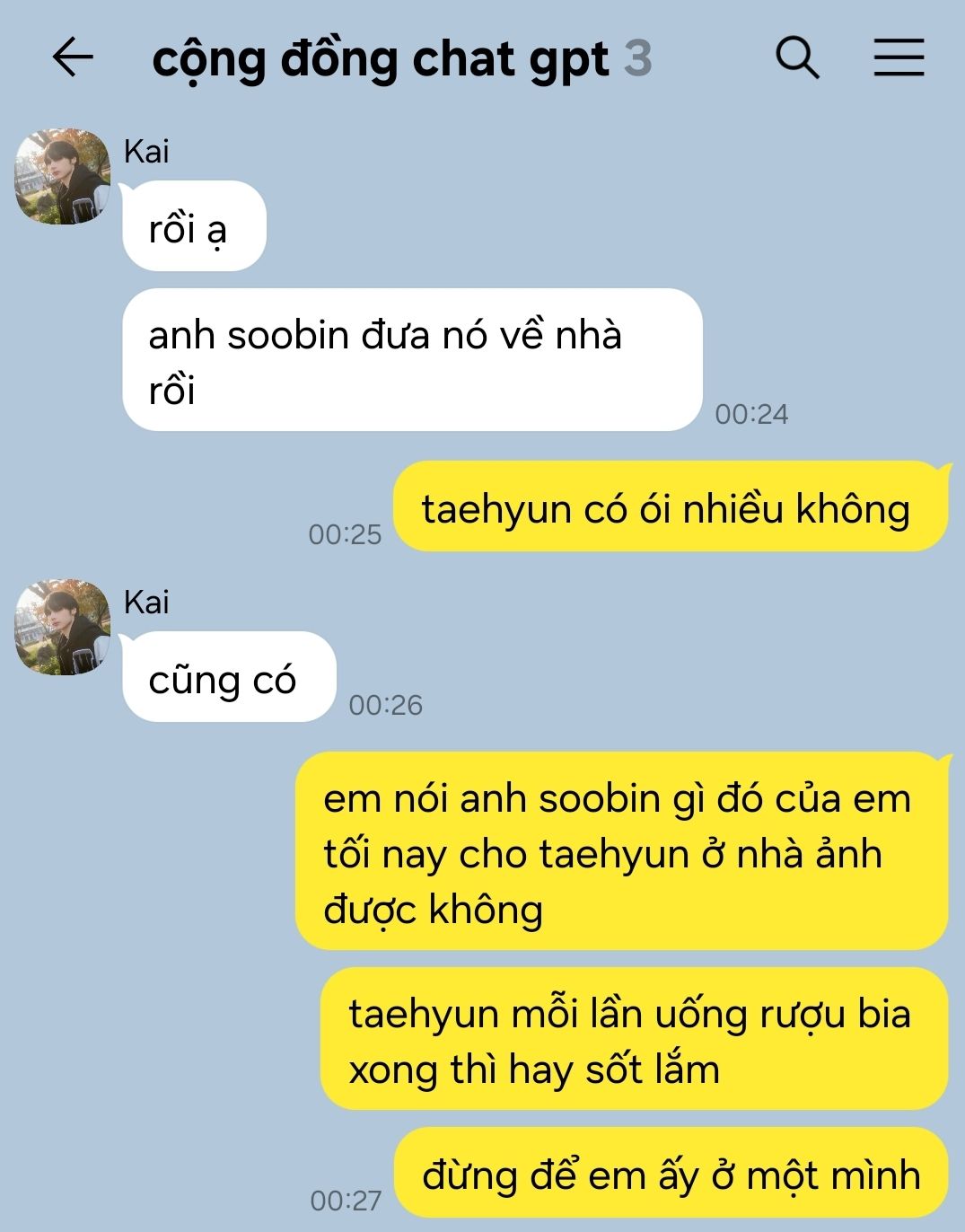Select the chat title cộng đồng chat gpt
The height and width of the screenshot is (1232, 965).
tap(381, 60)
